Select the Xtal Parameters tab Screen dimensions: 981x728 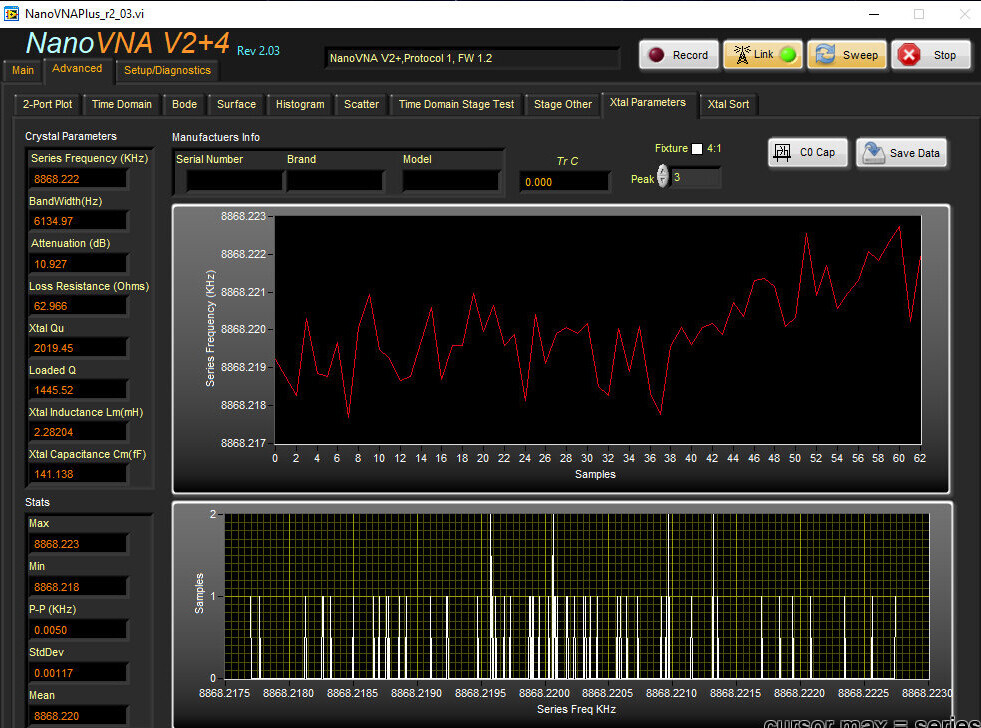point(648,103)
